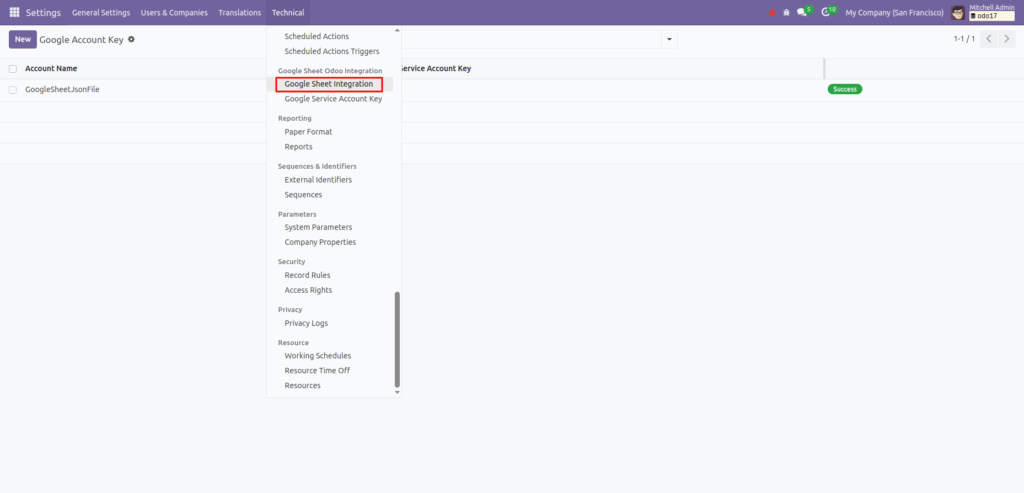Toggle the select-all header checkbox

point(12,69)
